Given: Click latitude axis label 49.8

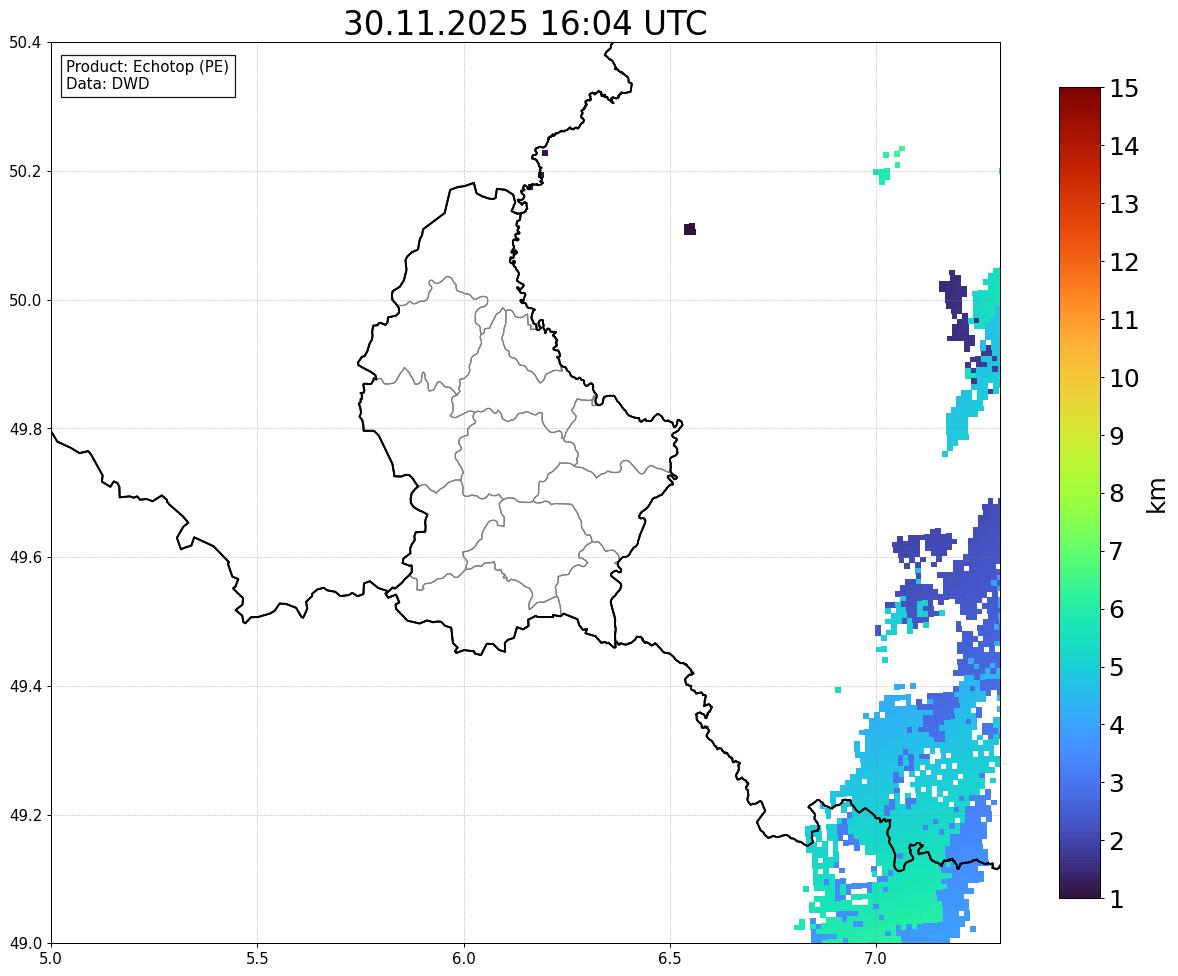Looking at the screenshot, I should pos(25,429).
